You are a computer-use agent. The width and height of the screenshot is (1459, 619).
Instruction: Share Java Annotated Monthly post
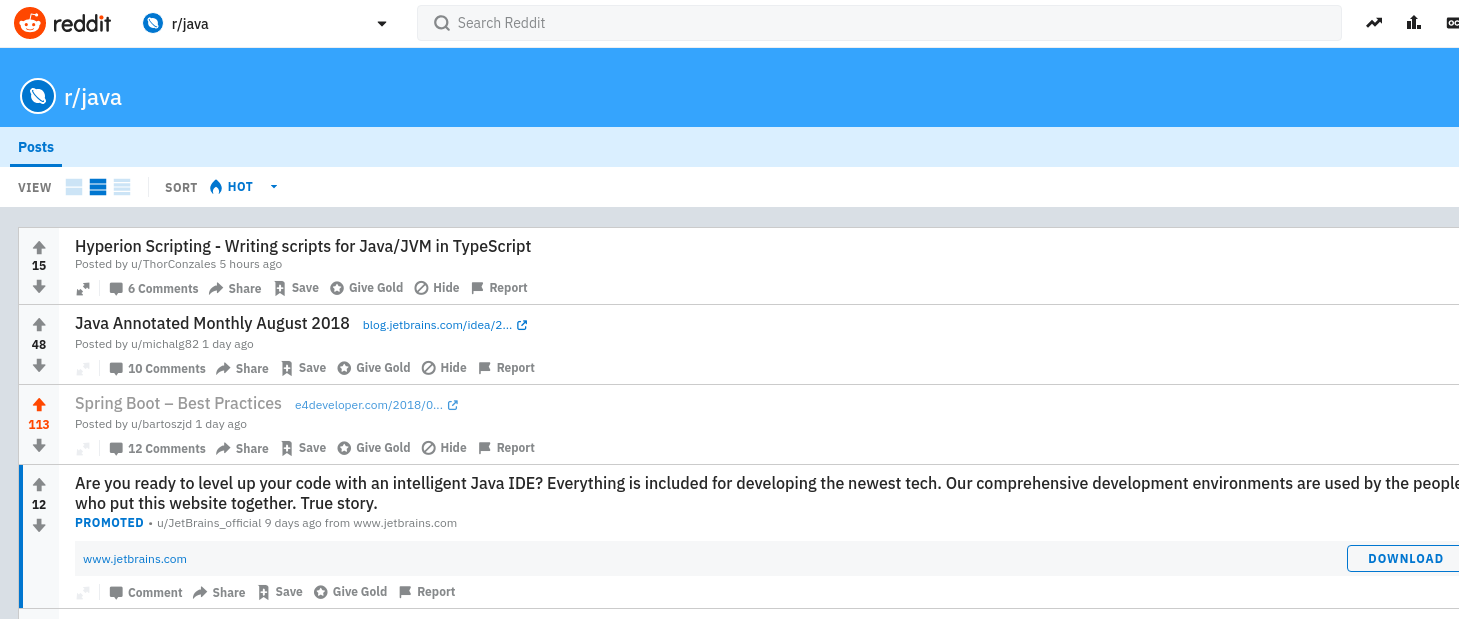click(x=242, y=368)
